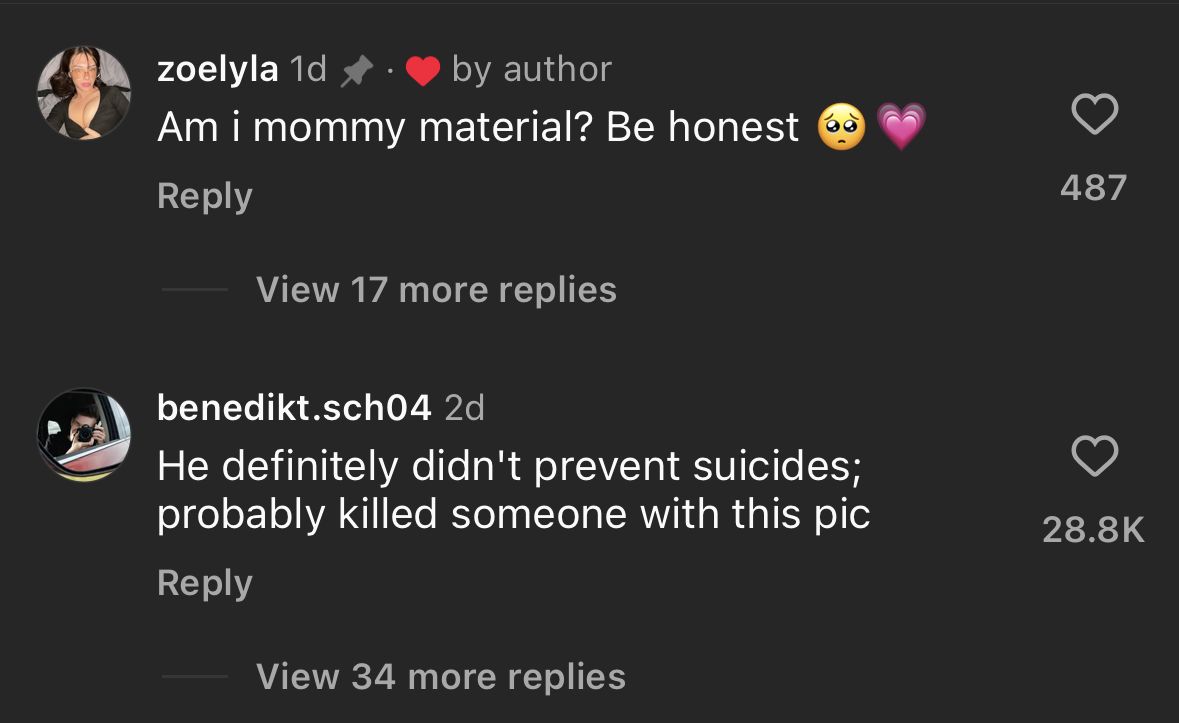Screen dimensions: 1179x723
Task: Open the benedikt.sch04 username link
Action: point(294,408)
